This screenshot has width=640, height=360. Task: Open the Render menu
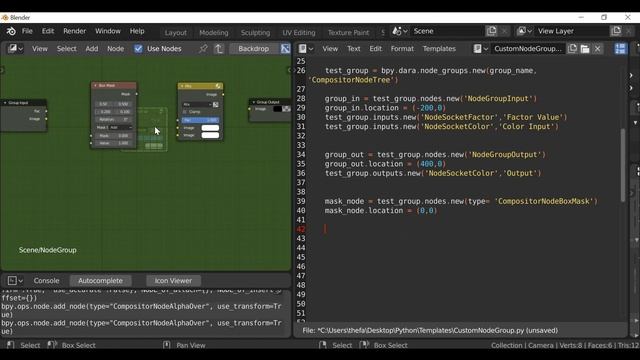point(74,31)
